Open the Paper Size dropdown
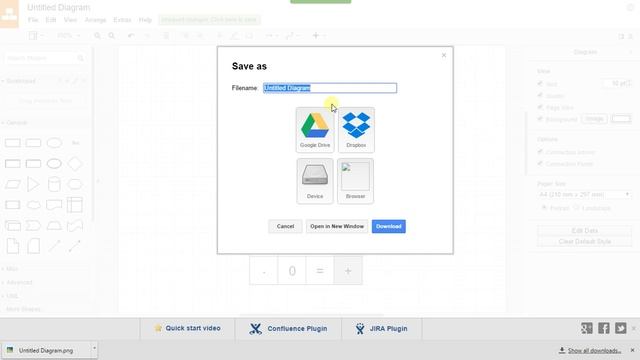This screenshot has height=360, width=640. coord(584,195)
